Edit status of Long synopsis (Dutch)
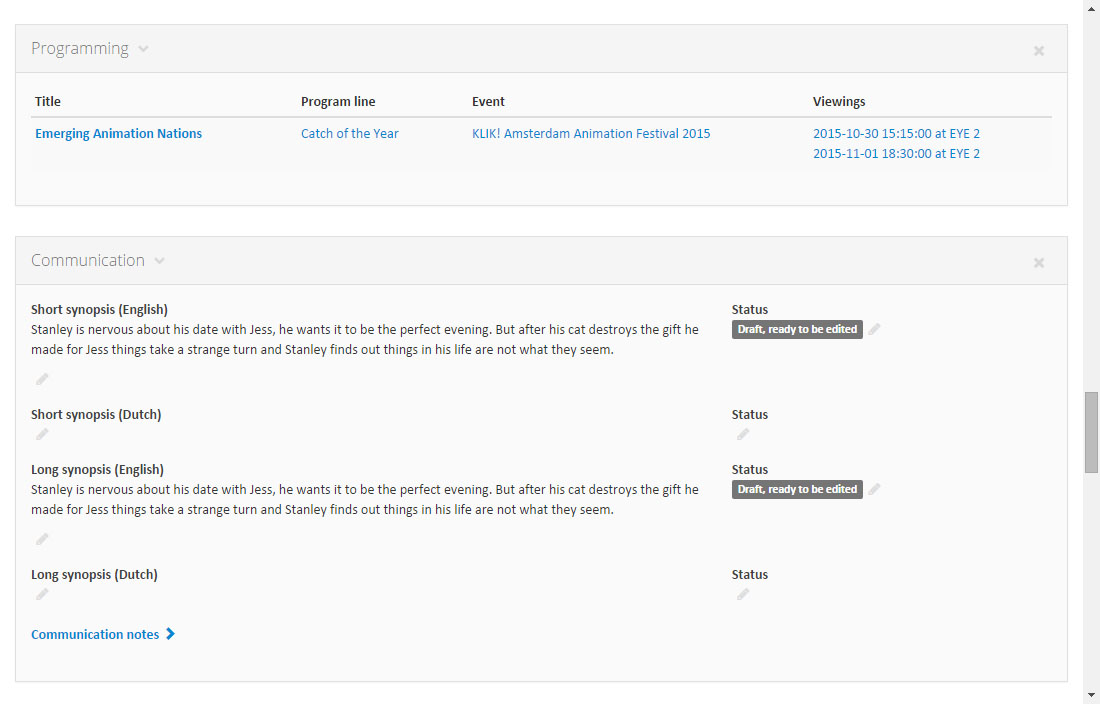This screenshot has width=1100, height=704. [x=743, y=594]
